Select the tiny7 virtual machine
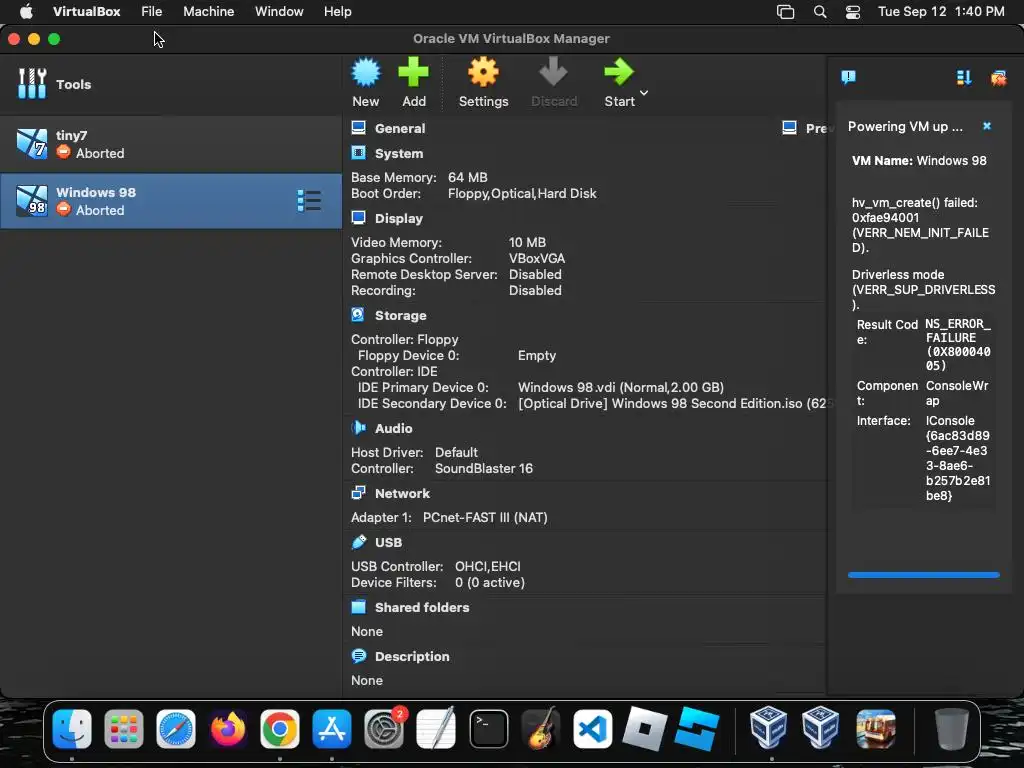Image resolution: width=1024 pixels, height=768 pixels. click(171, 144)
